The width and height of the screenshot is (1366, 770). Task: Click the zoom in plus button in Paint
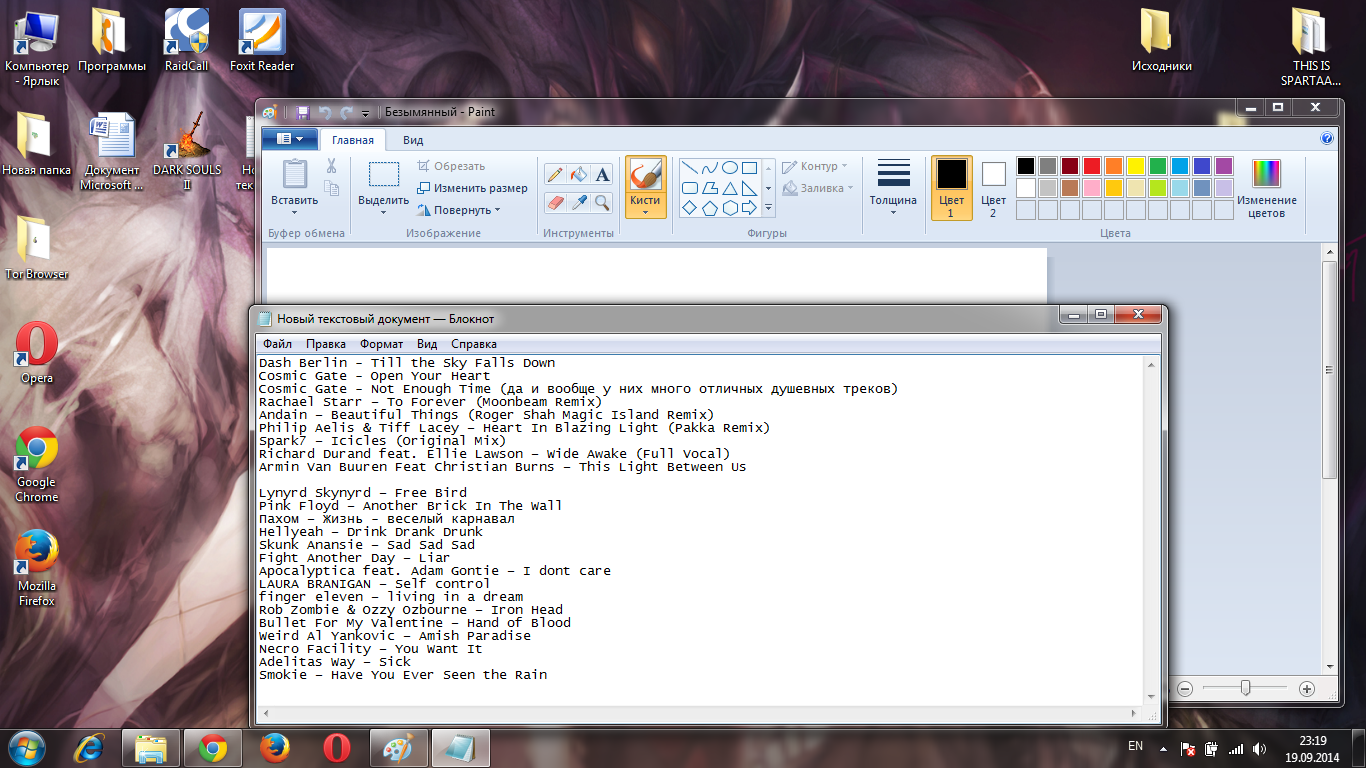[x=1306, y=689]
